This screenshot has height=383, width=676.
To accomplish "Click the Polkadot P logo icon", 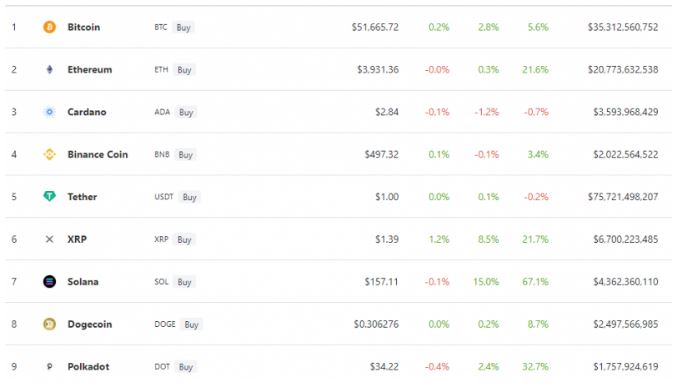I will tap(50, 367).
